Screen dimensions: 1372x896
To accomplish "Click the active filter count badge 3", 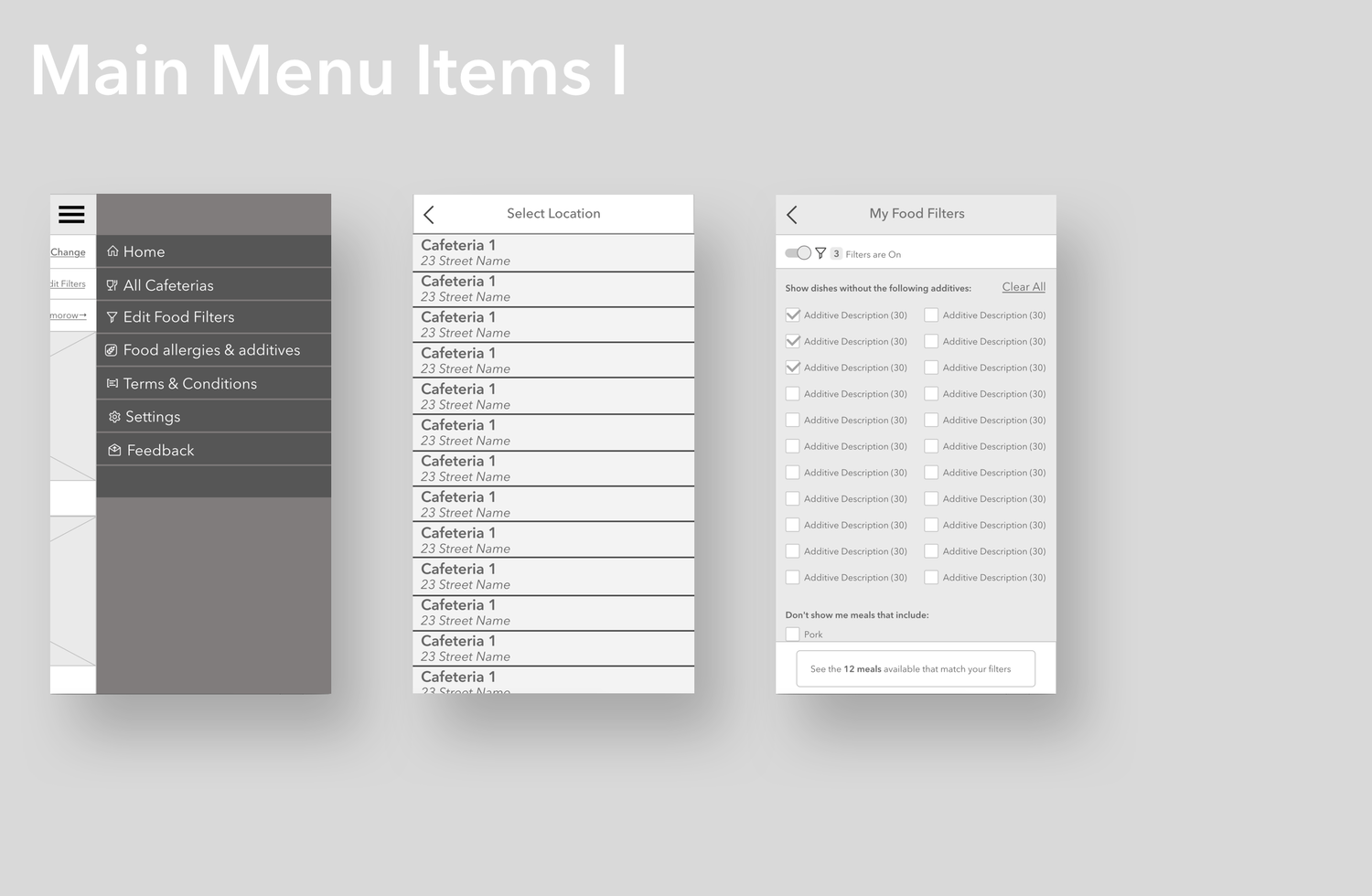I will coord(836,254).
